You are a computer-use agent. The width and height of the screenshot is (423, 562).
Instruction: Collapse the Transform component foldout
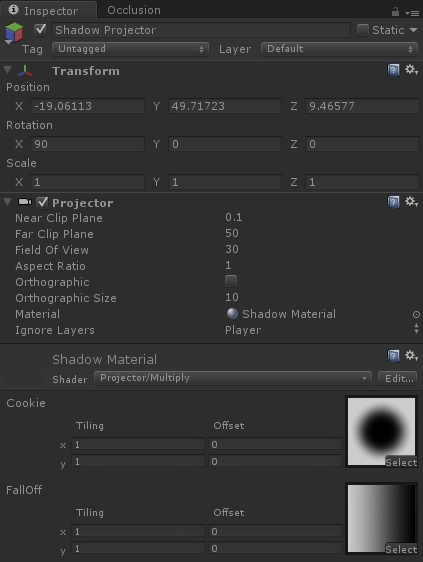click(8, 70)
